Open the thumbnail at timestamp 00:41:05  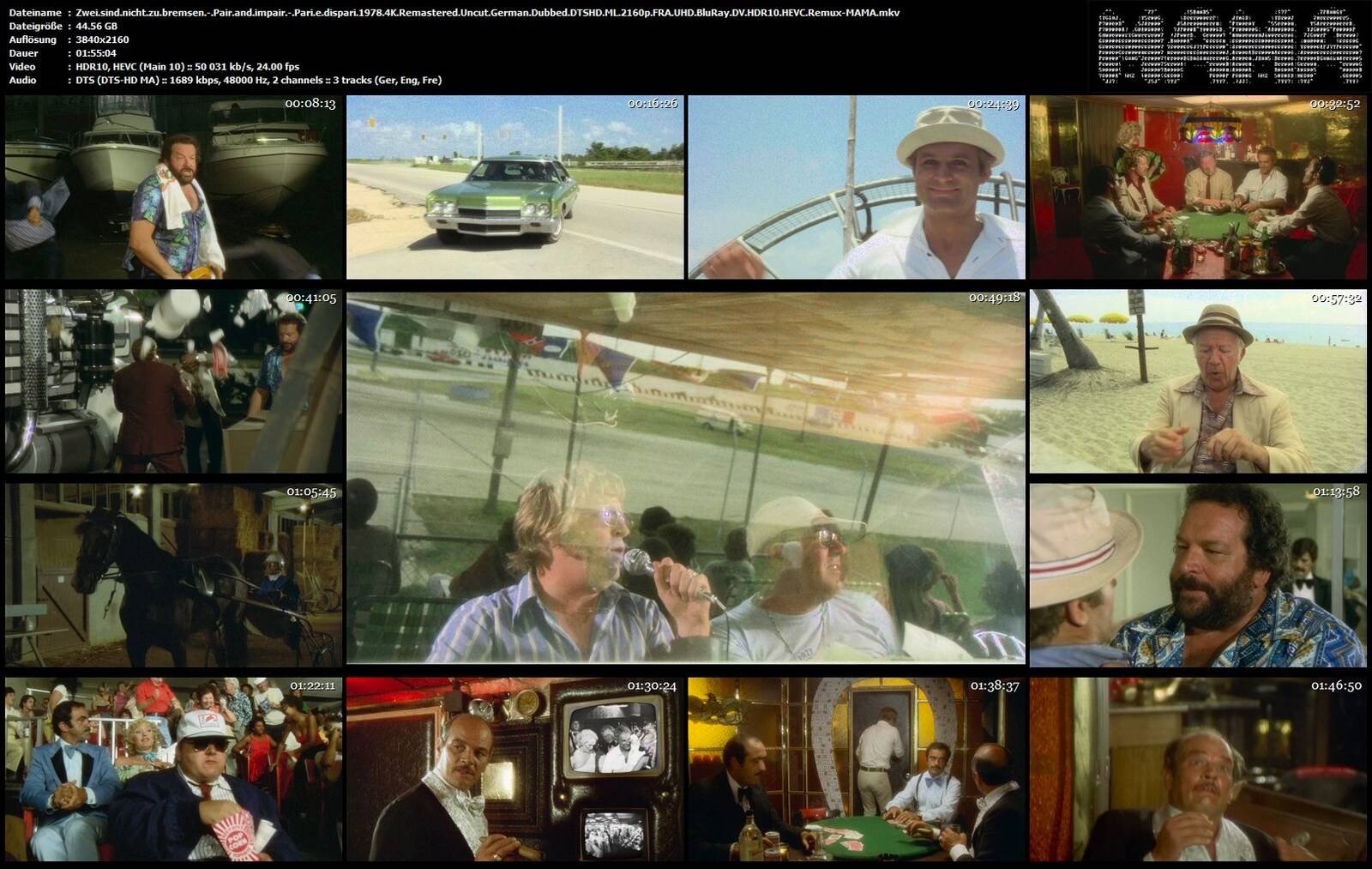tap(173, 381)
